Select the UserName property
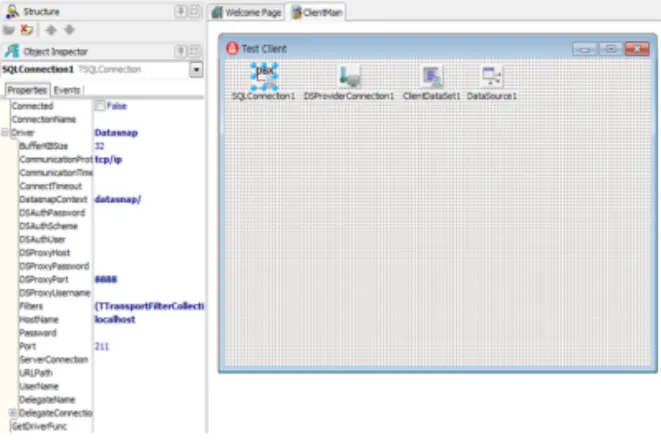This screenshot has width=661, height=440. coord(39,386)
